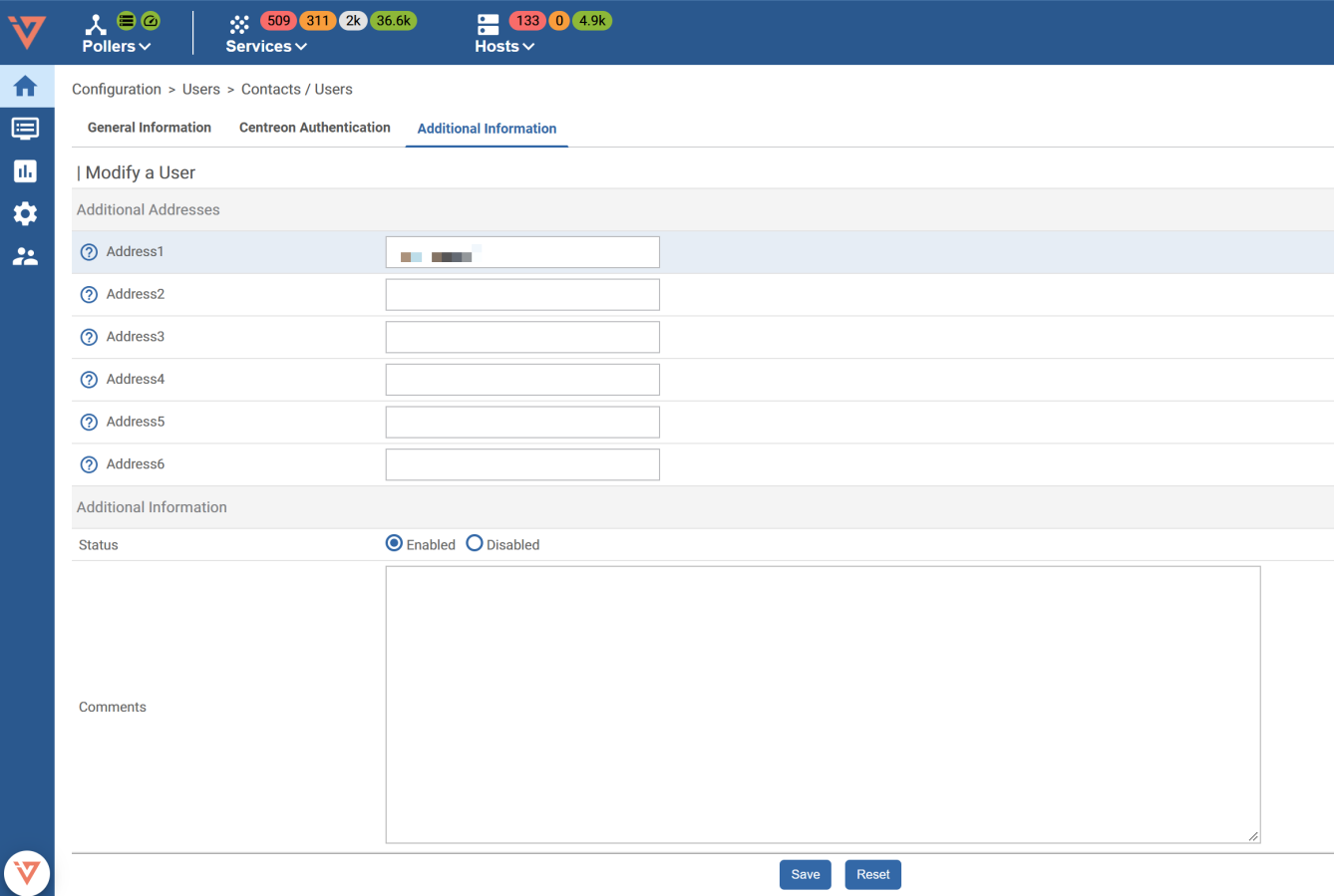Focus the Address4 input field

coord(522,380)
